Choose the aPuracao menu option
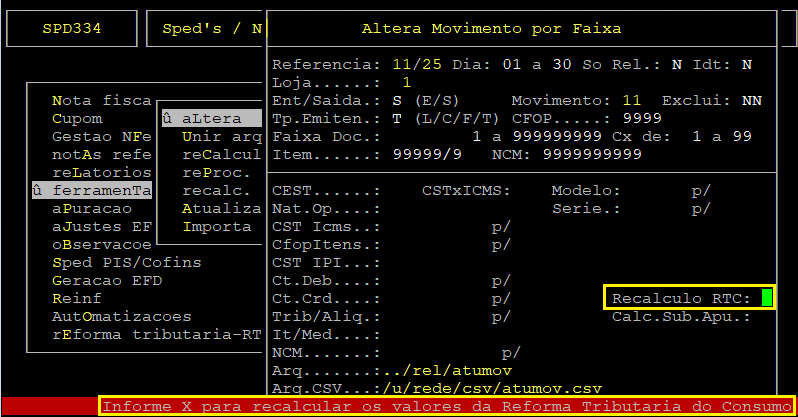 (x=91, y=209)
